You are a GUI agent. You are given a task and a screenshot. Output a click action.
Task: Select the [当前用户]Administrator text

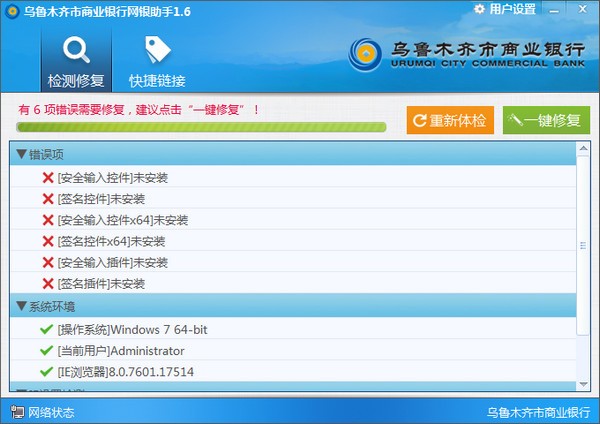point(121,351)
